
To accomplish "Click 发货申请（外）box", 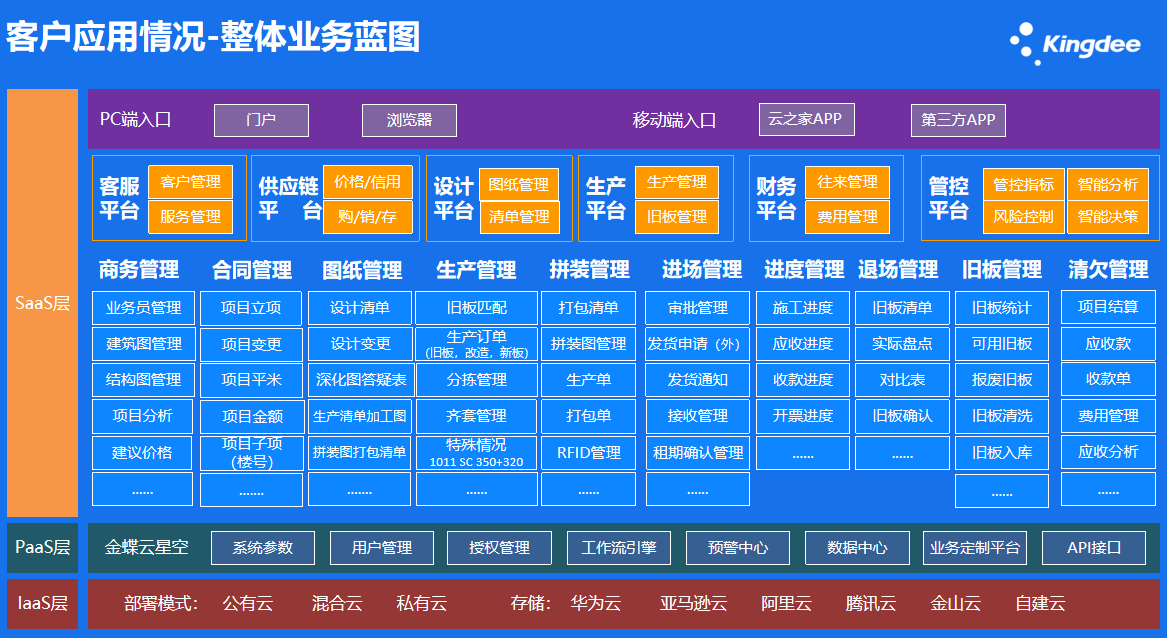I will click(x=697, y=344).
